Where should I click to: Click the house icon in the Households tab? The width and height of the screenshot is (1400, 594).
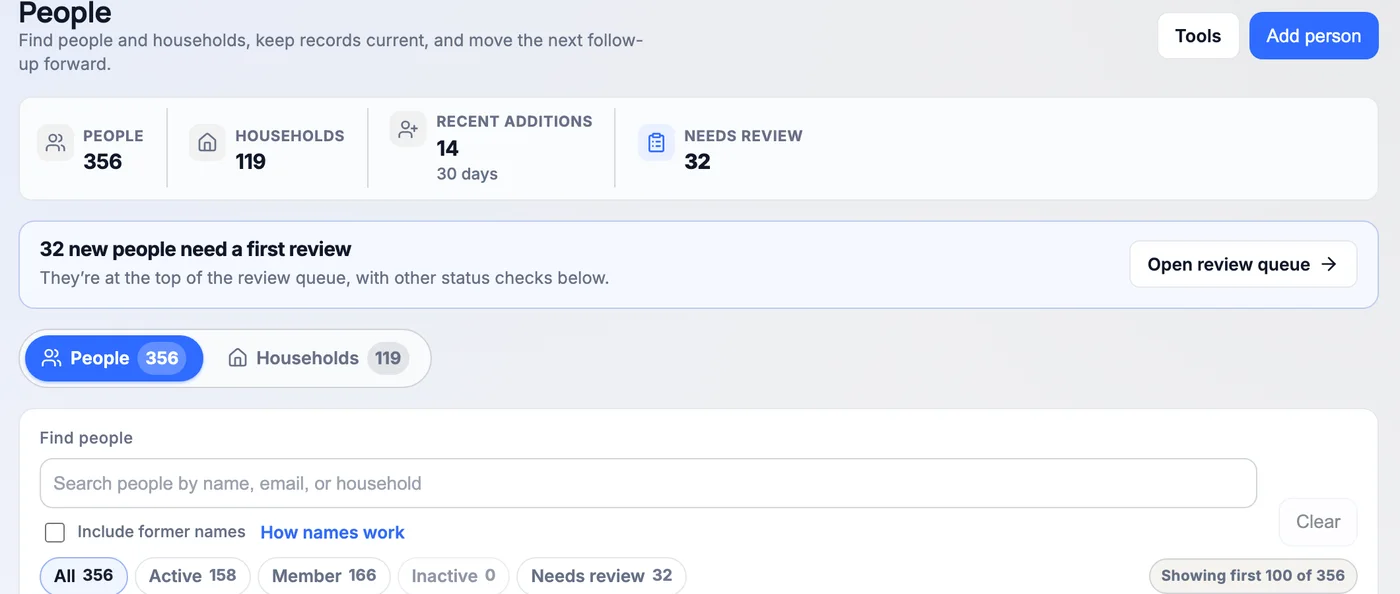pos(238,358)
